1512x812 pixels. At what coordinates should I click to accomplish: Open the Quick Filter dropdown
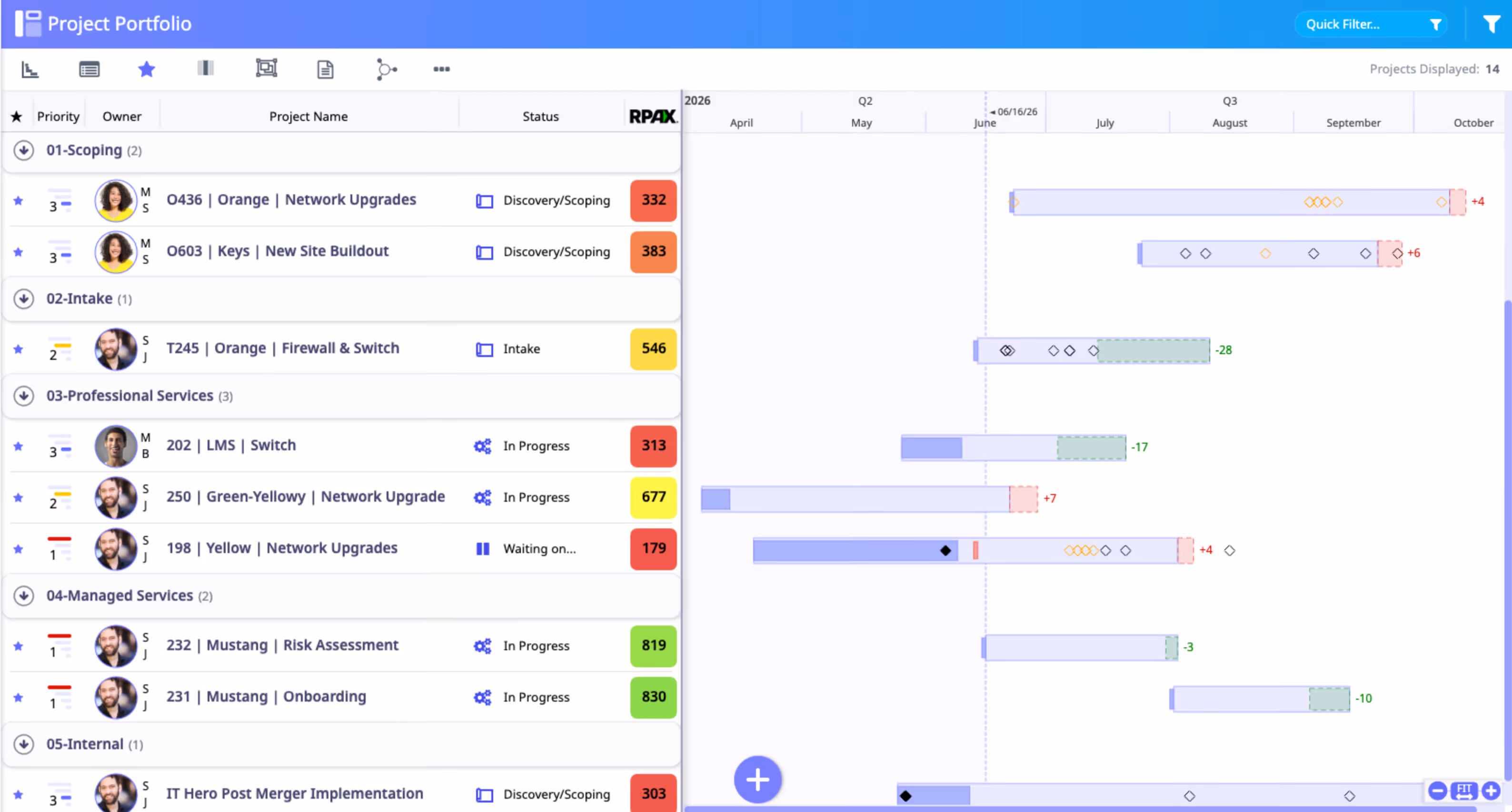pos(1371,24)
